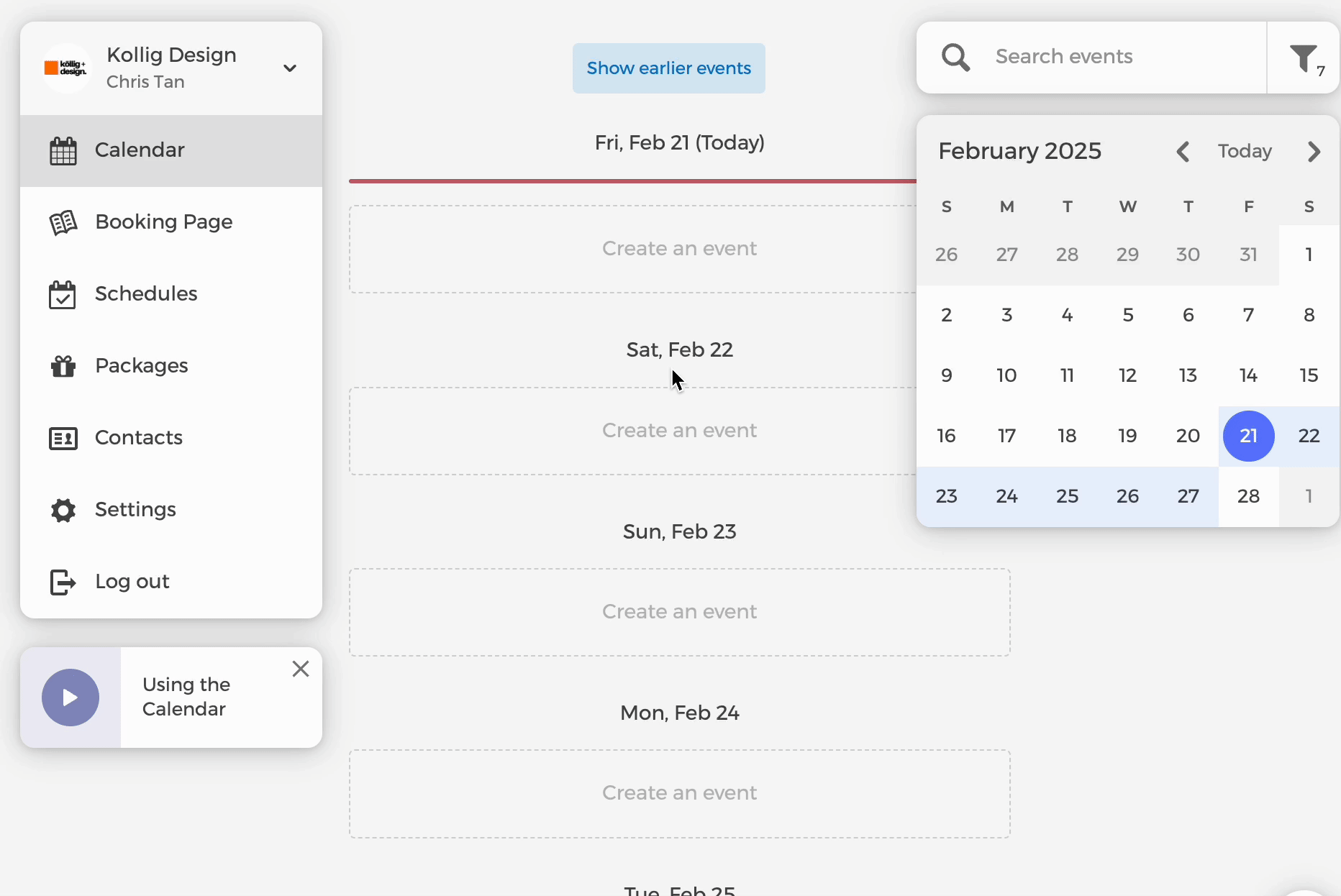Select February 22 in mini calendar

1309,436
